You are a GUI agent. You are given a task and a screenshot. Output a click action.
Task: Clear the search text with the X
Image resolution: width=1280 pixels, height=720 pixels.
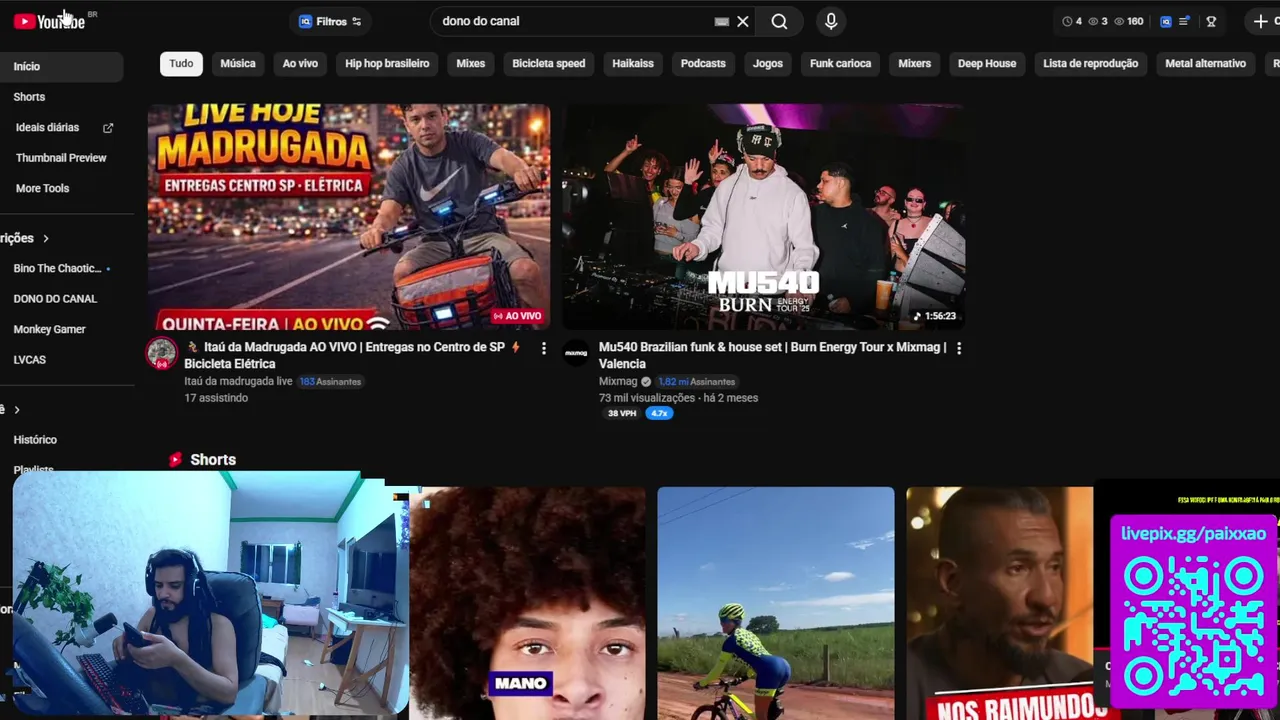point(743,21)
